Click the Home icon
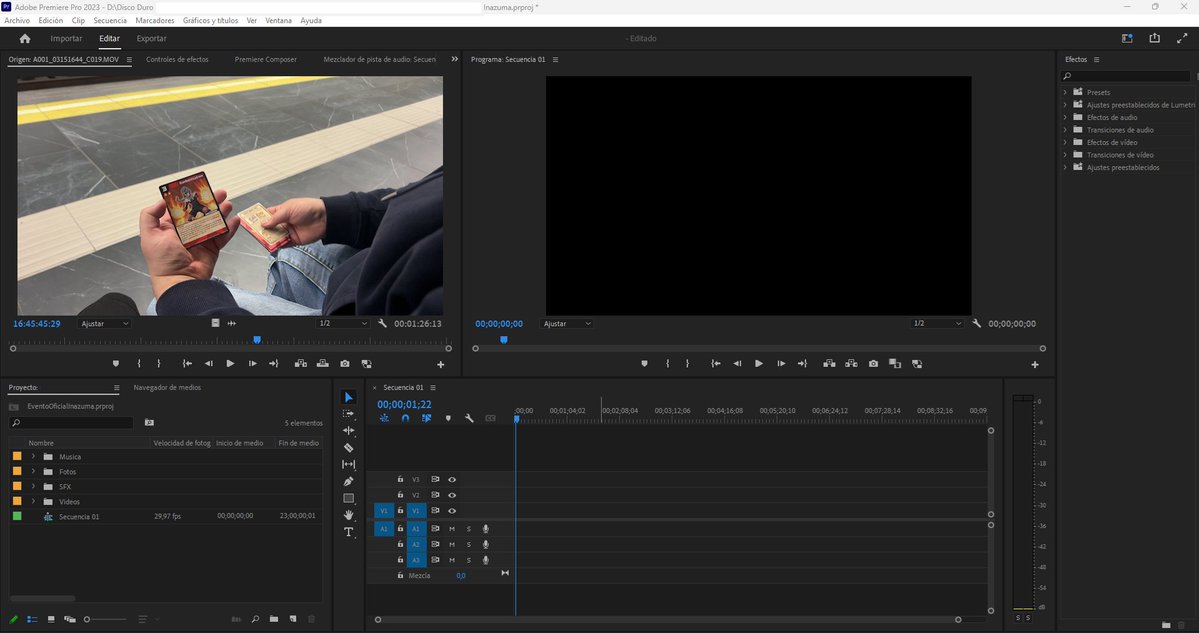 [24, 38]
